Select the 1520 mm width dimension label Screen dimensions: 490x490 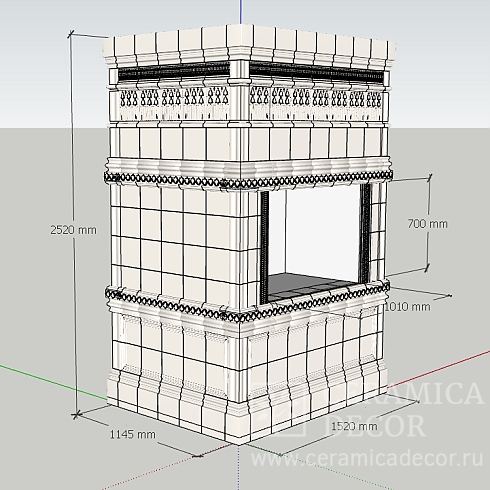(x=354, y=426)
